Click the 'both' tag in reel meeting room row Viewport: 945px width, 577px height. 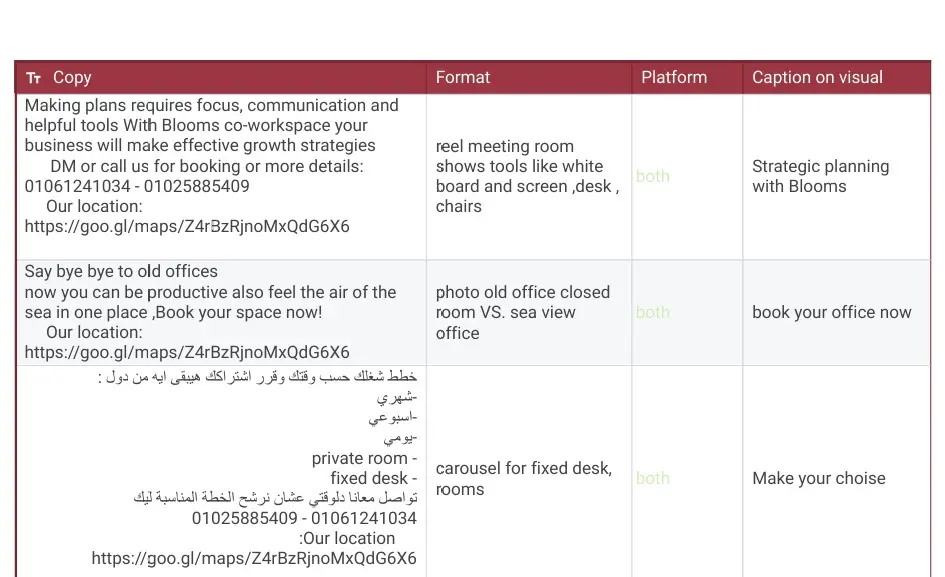click(653, 176)
